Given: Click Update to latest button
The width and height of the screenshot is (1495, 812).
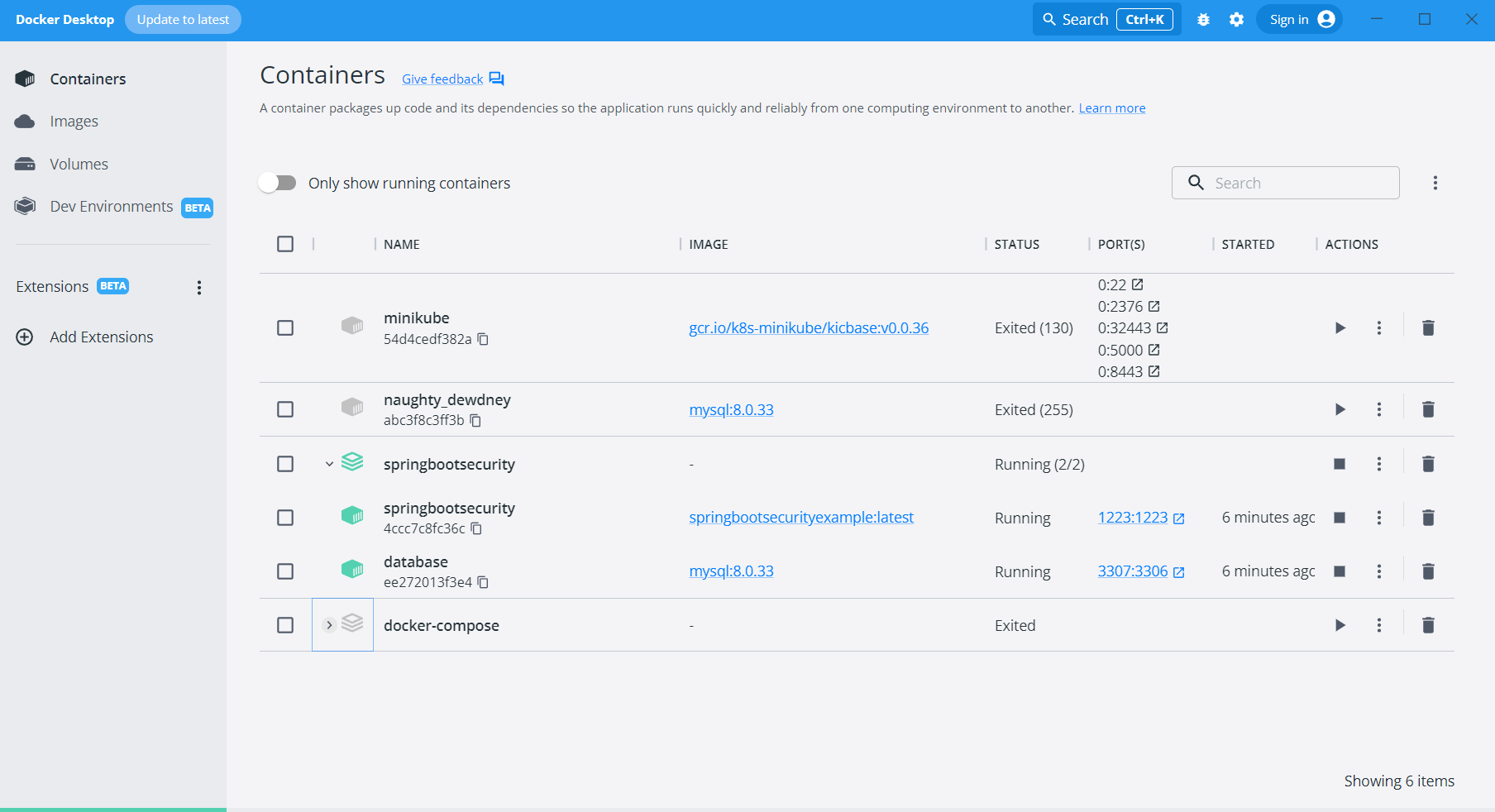Looking at the screenshot, I should pos(183,20).
